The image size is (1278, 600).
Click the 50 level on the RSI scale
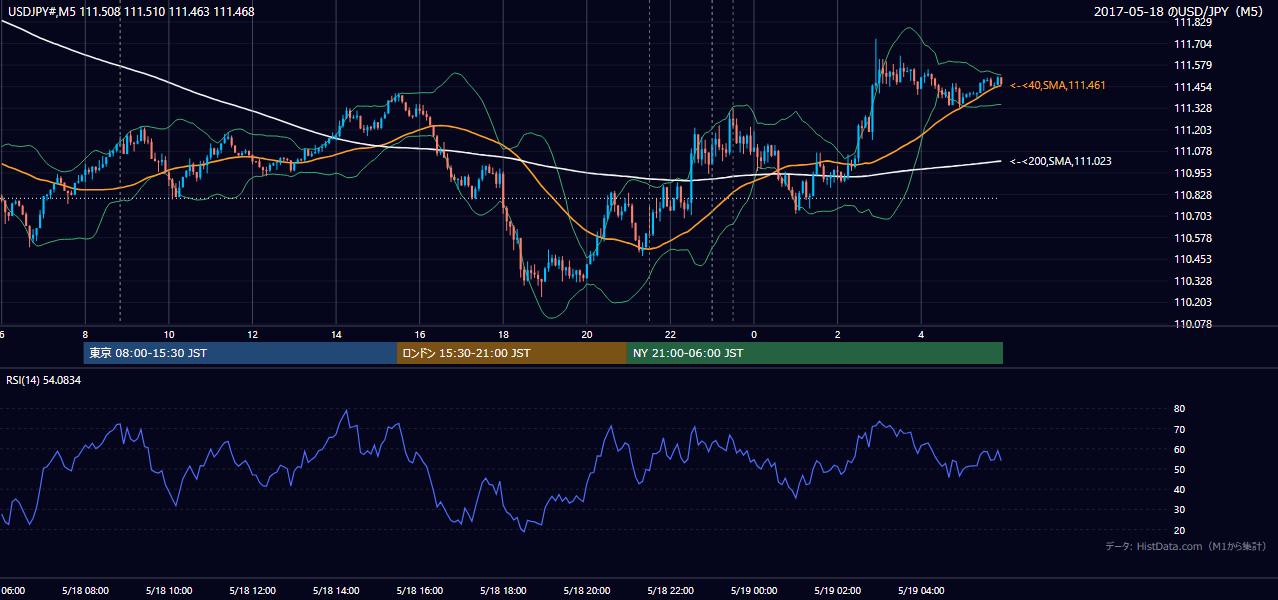(x=1180, y=469)
